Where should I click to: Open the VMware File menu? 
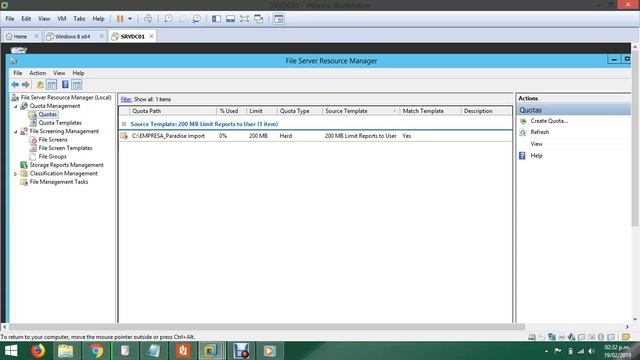tap(10, 19)
